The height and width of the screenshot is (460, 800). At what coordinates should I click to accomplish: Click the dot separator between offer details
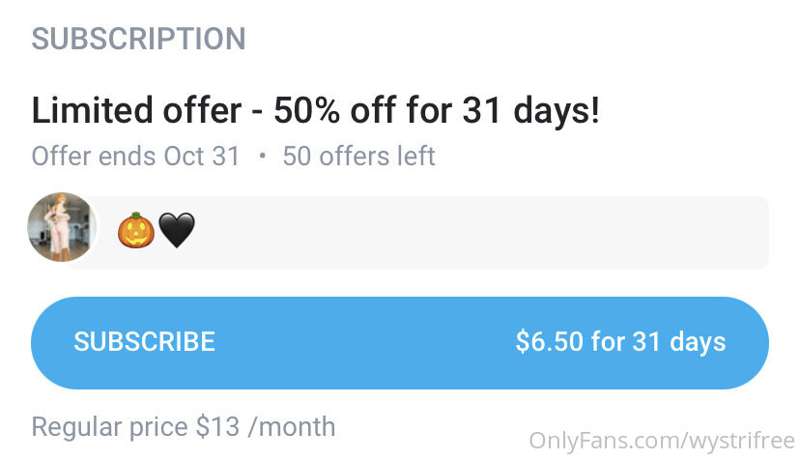[x=262, y=156]
